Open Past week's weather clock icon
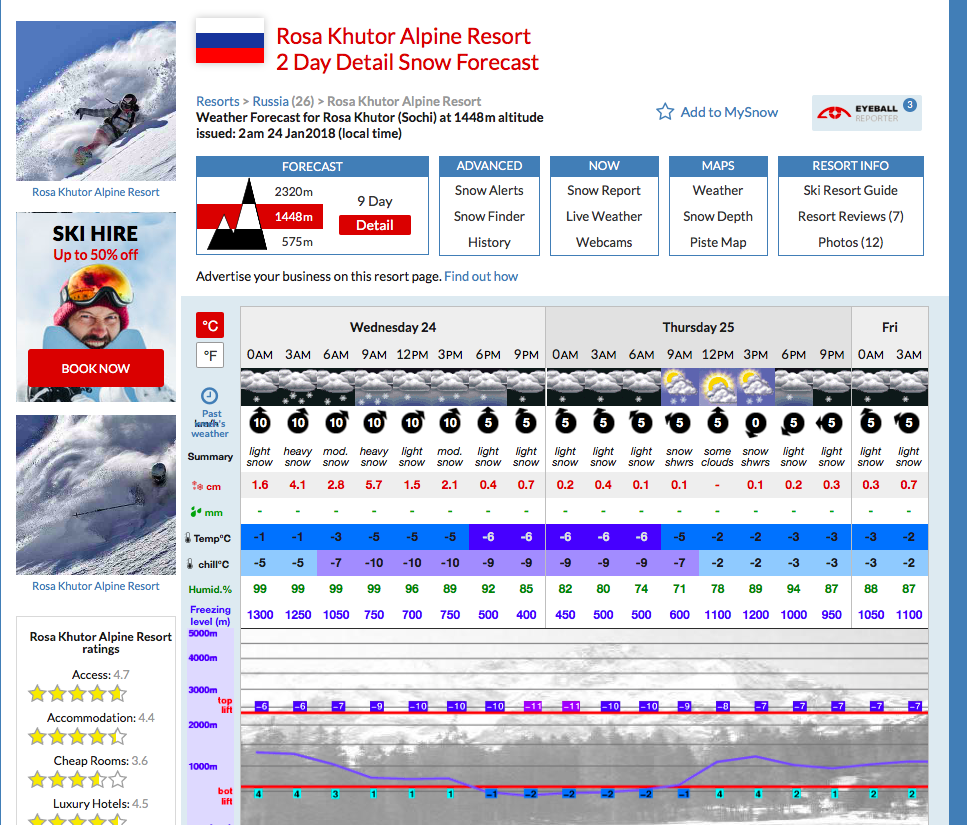Screen dimensions: 967x825 (x=209, y=395)
